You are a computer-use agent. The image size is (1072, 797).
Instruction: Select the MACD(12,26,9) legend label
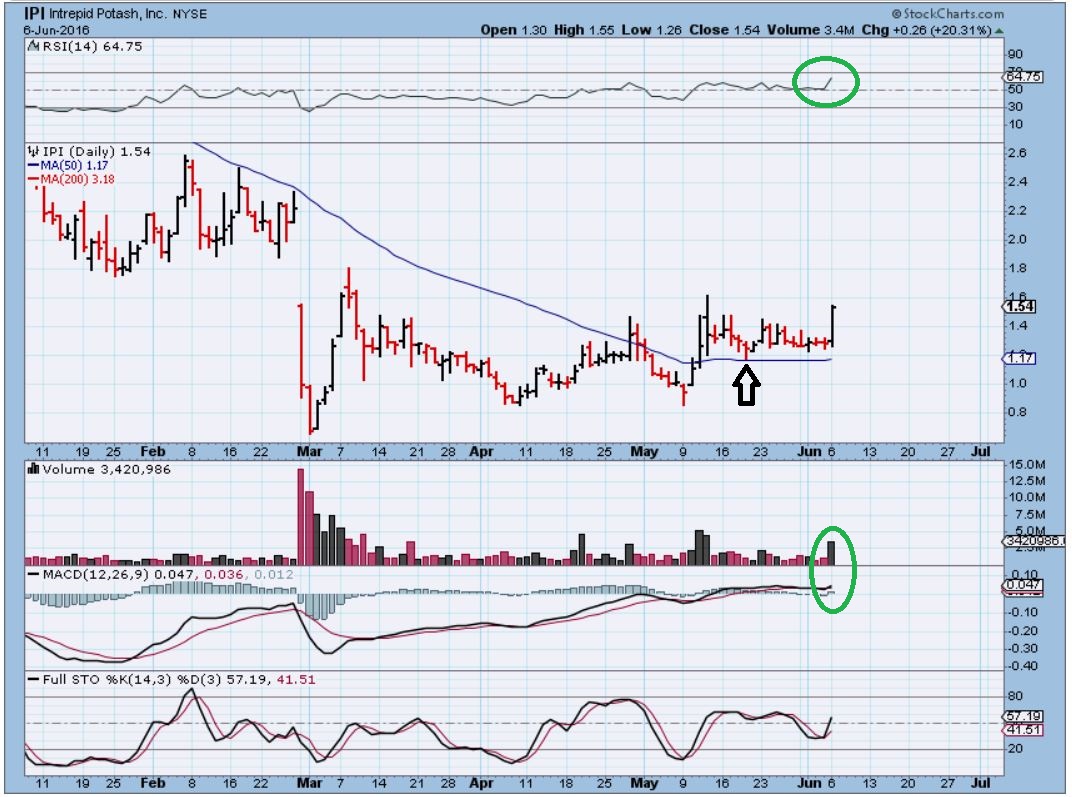95,574
